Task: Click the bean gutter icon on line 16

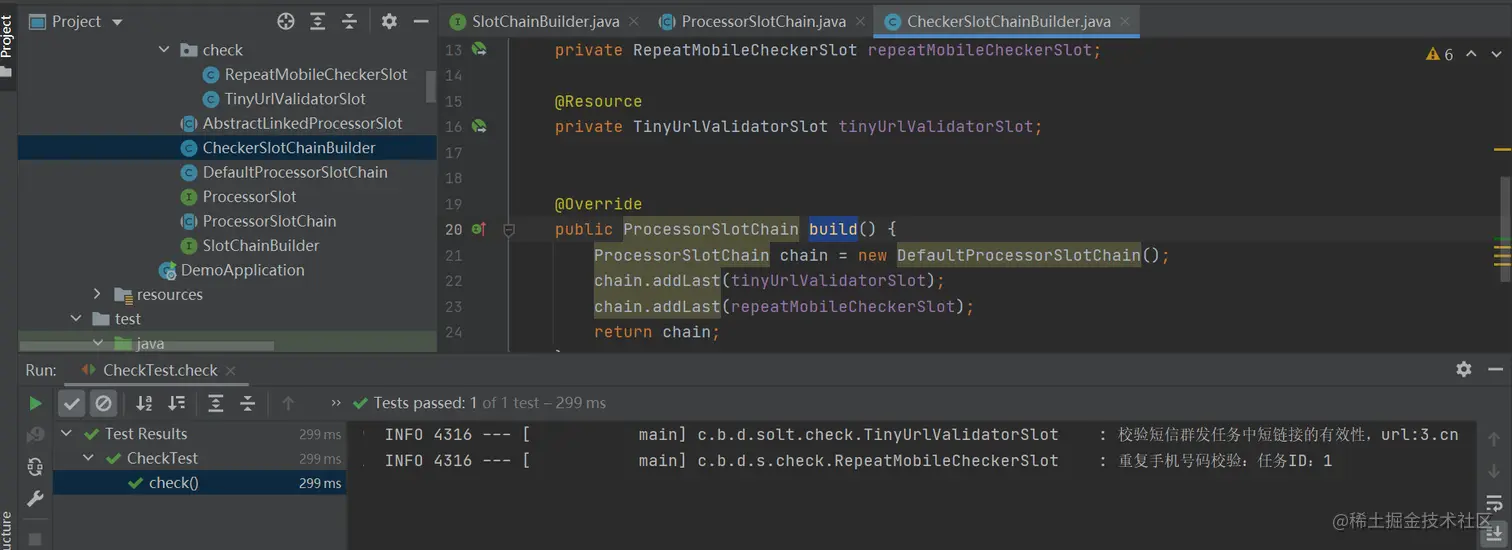Action: (x=479, y=126)
